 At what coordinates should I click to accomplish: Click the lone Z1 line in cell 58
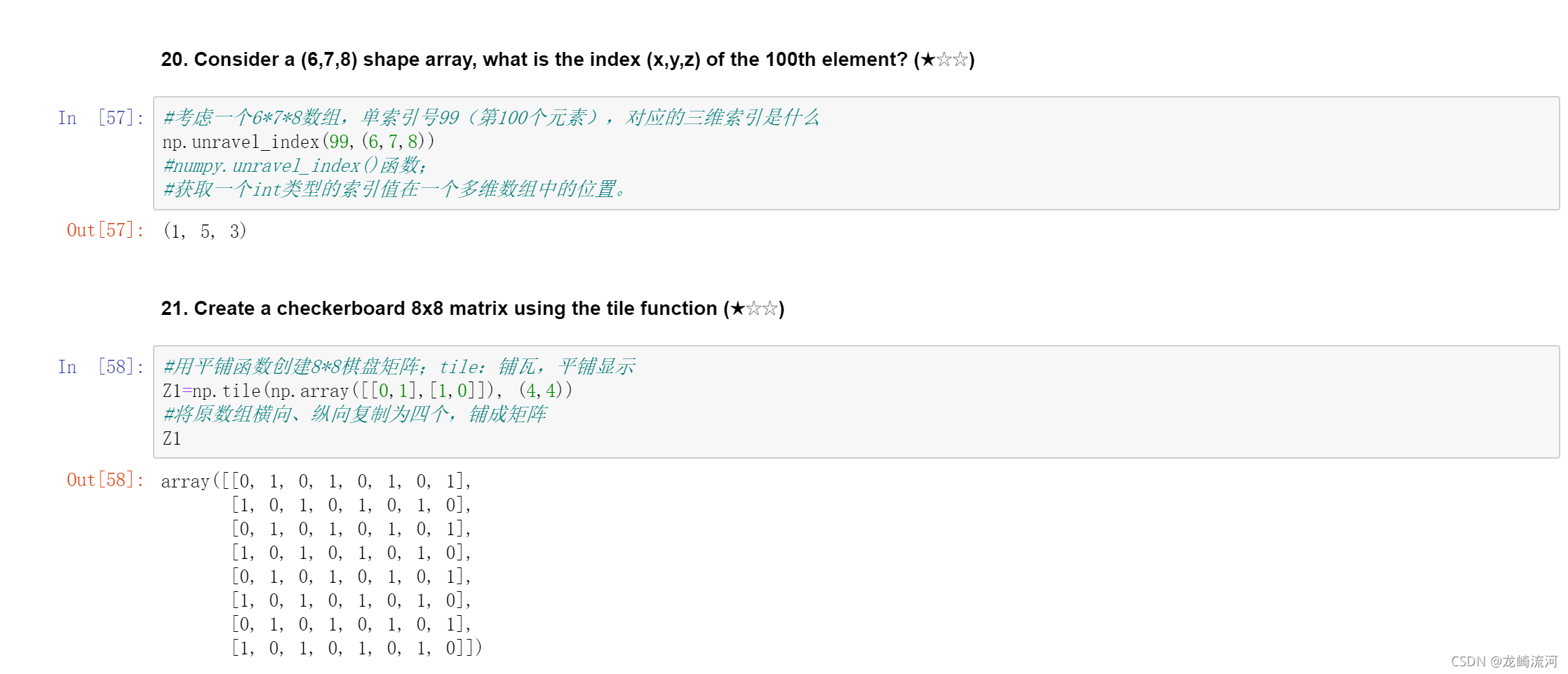(x=172, y=438)
